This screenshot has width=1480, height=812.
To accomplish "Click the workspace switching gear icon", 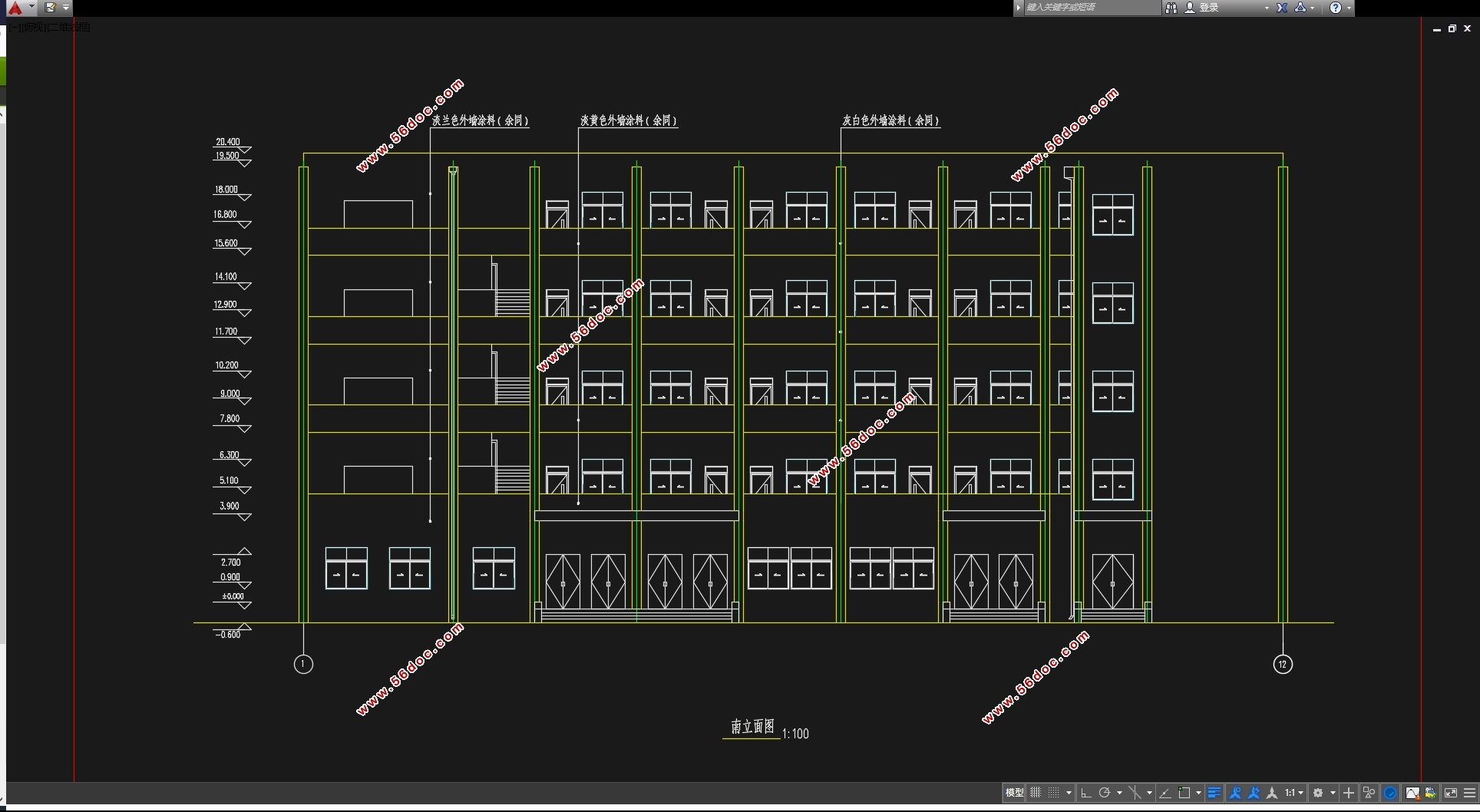I will click(x=1318, y=793).
